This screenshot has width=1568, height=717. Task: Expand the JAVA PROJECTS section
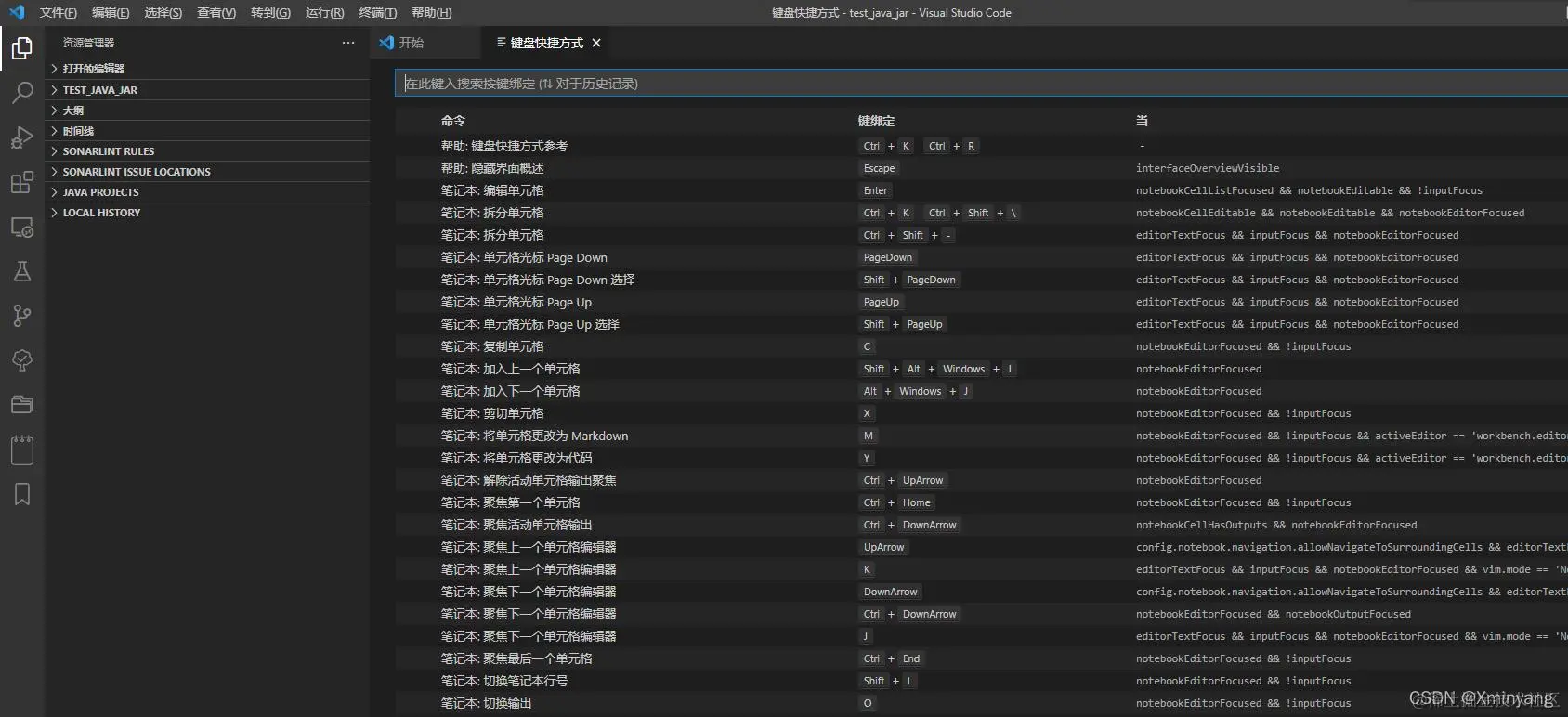click(x=208, y=192)
